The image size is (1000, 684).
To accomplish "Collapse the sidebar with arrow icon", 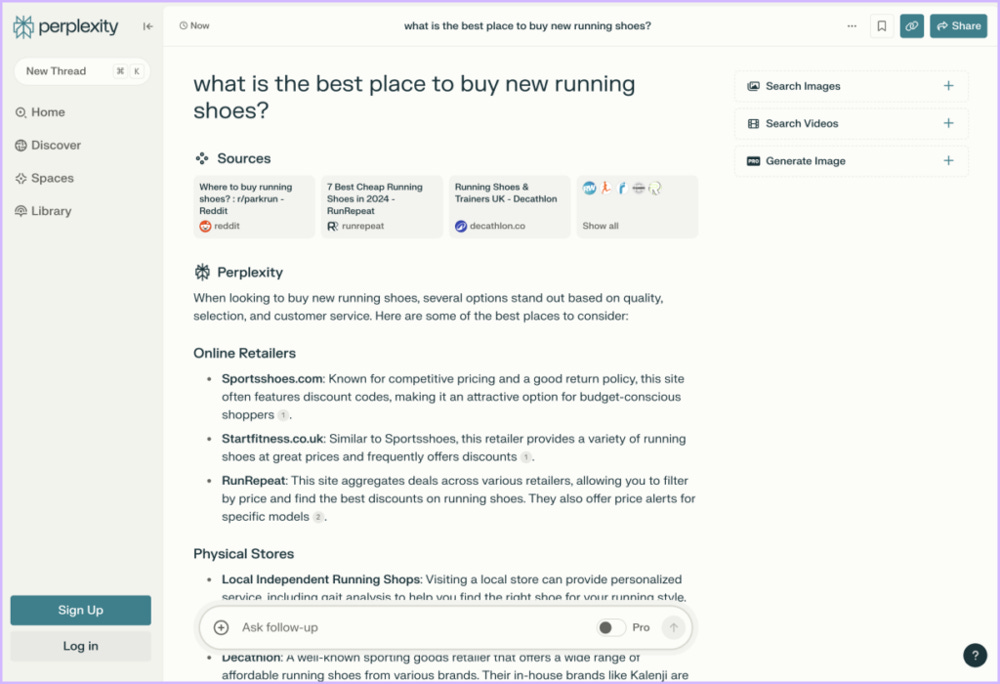I will tap(148, 26).
